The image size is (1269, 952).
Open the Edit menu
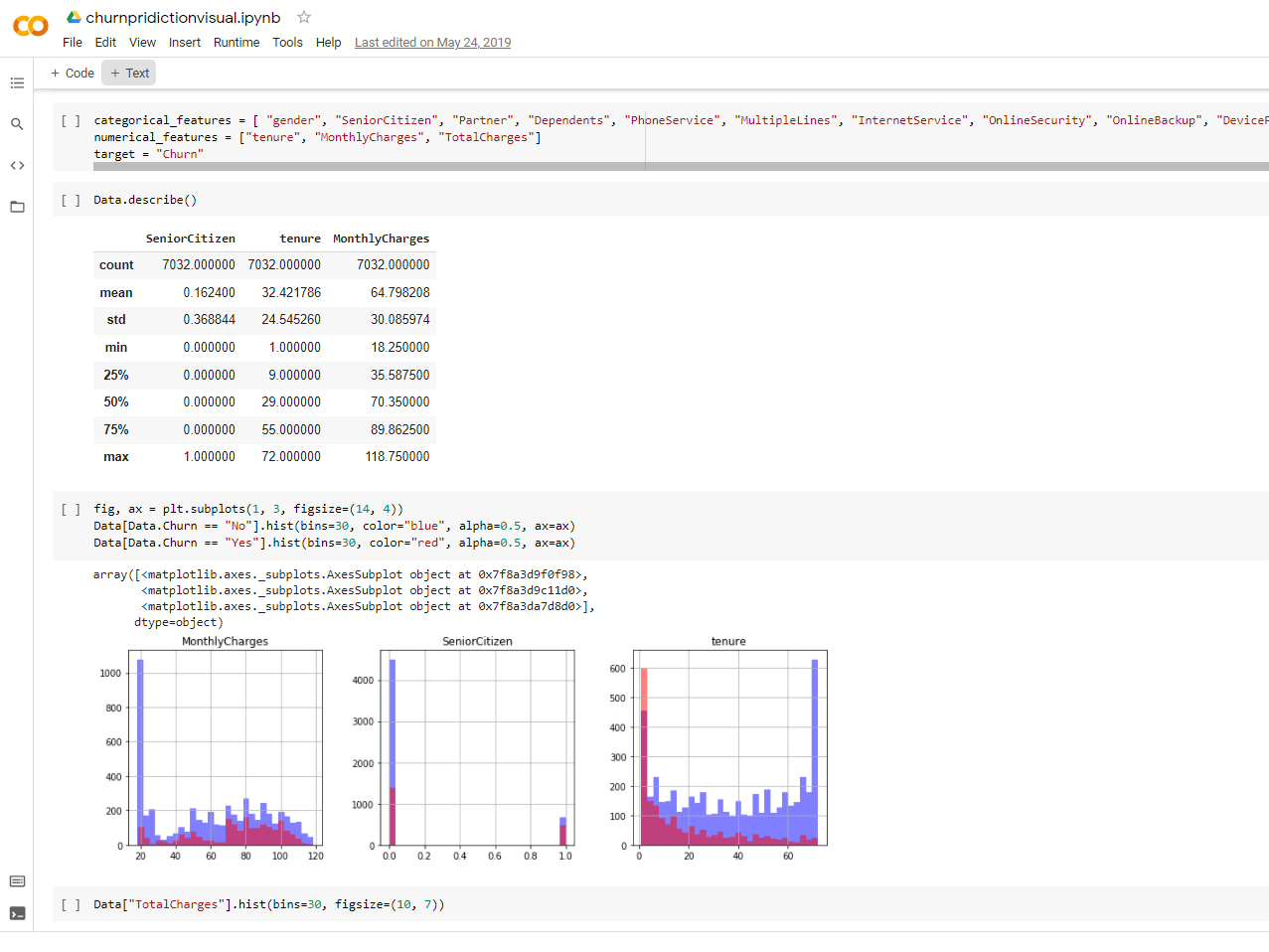(105, 43)
